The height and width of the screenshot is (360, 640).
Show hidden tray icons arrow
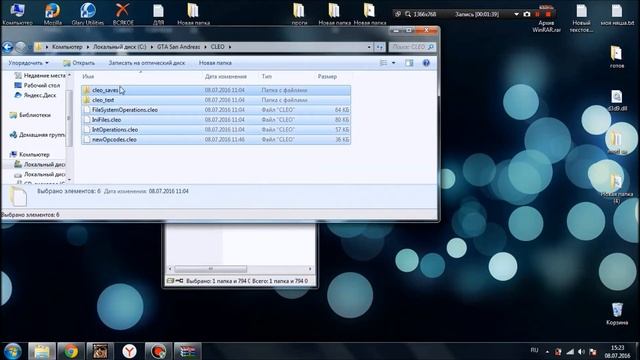(547, 351)
